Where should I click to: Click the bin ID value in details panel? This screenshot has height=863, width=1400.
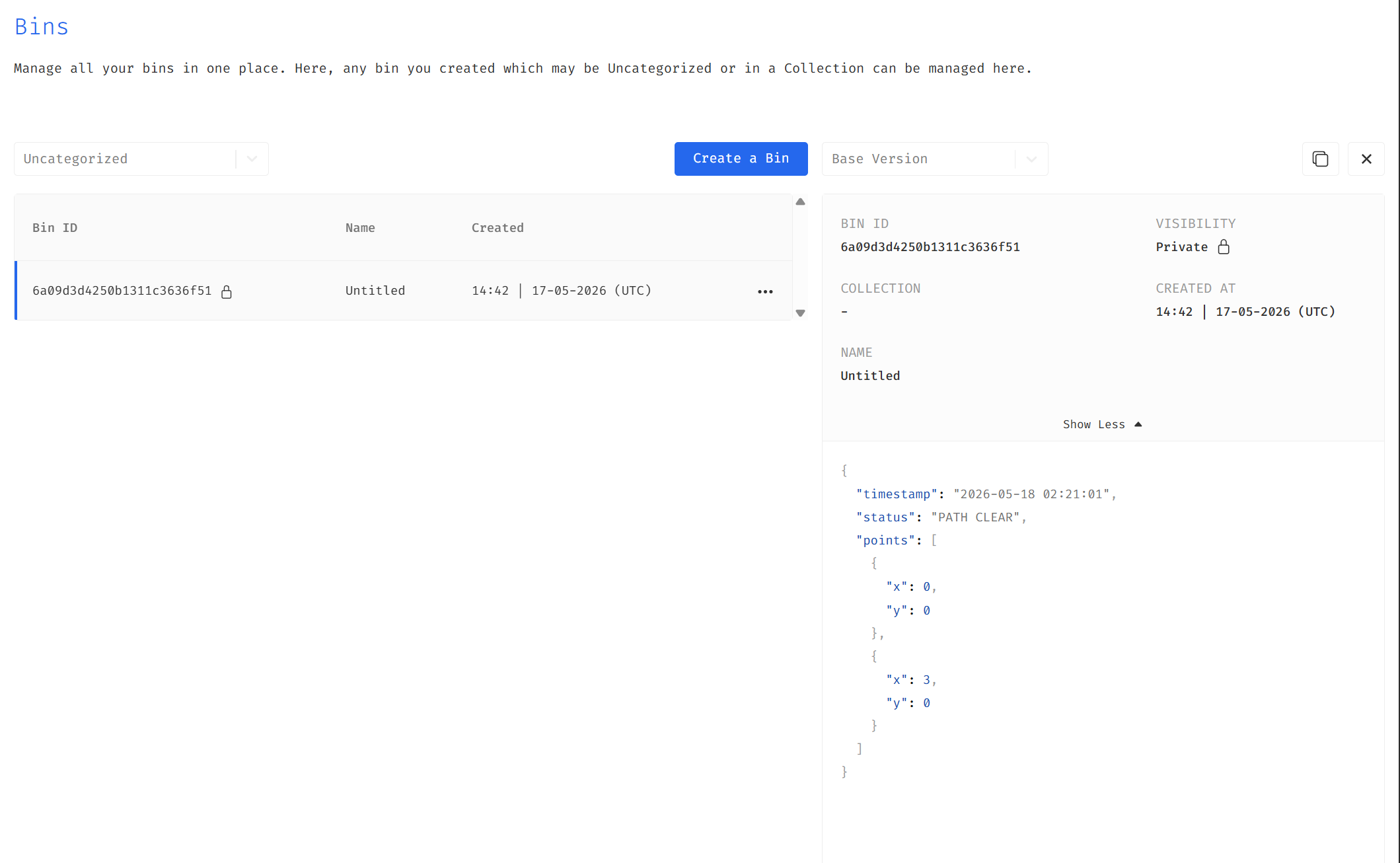[x=930, y=247]
